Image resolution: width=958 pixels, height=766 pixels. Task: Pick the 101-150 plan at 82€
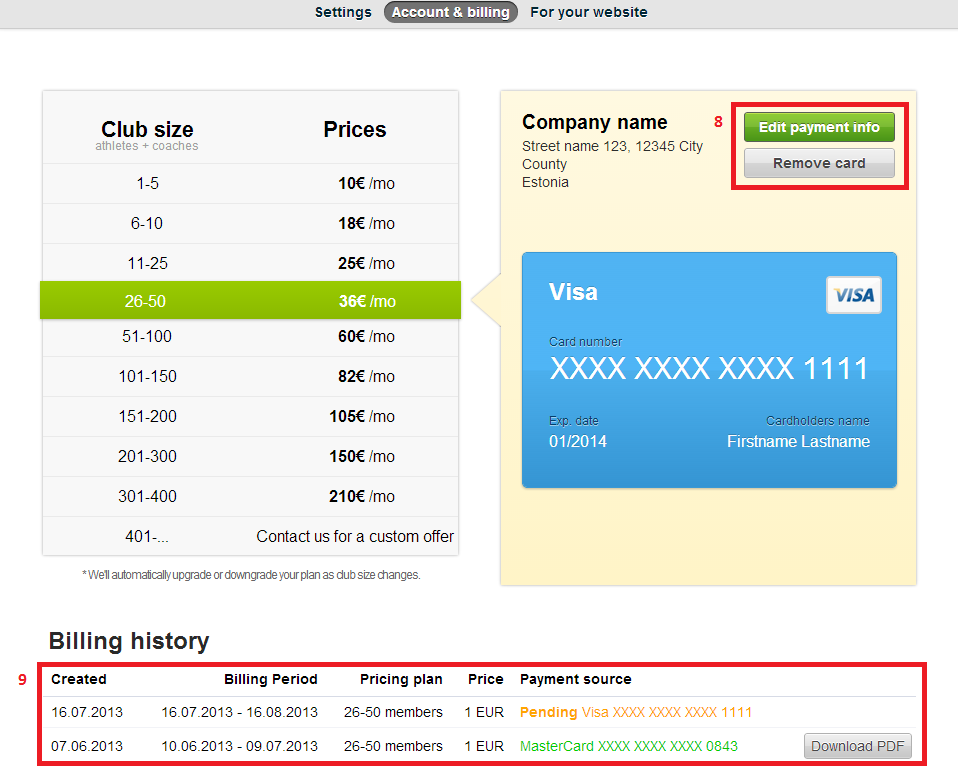coord(250,377)
